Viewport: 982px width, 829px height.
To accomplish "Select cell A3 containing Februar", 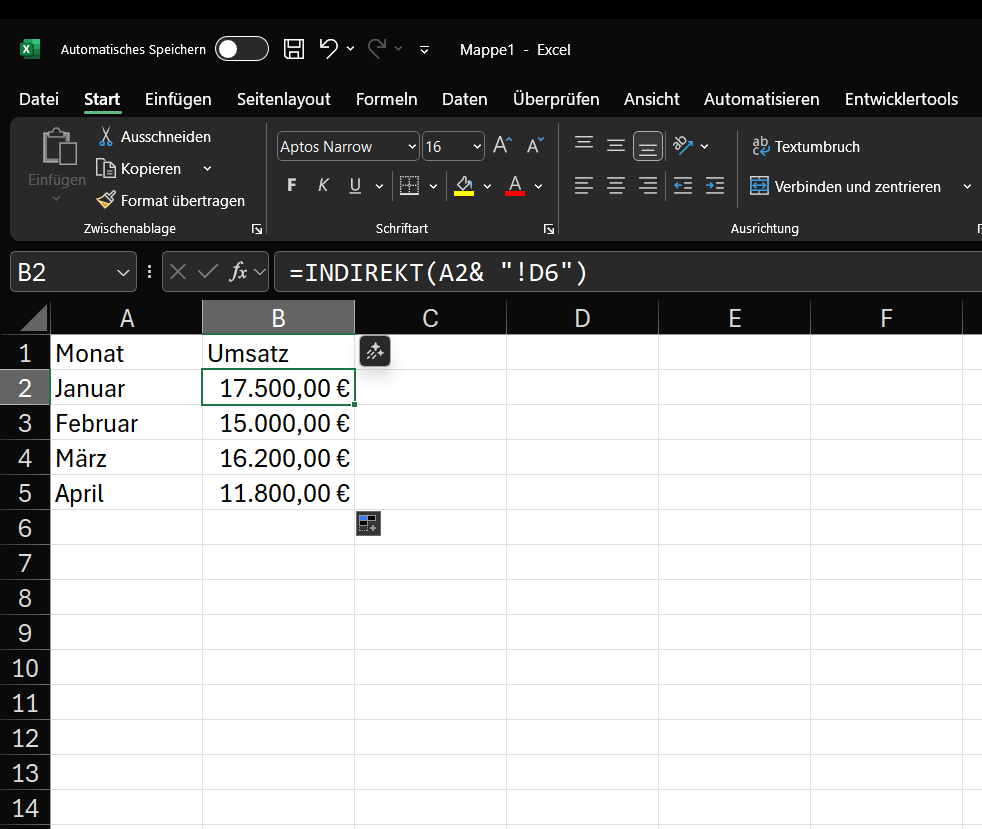I will point(126,423).
